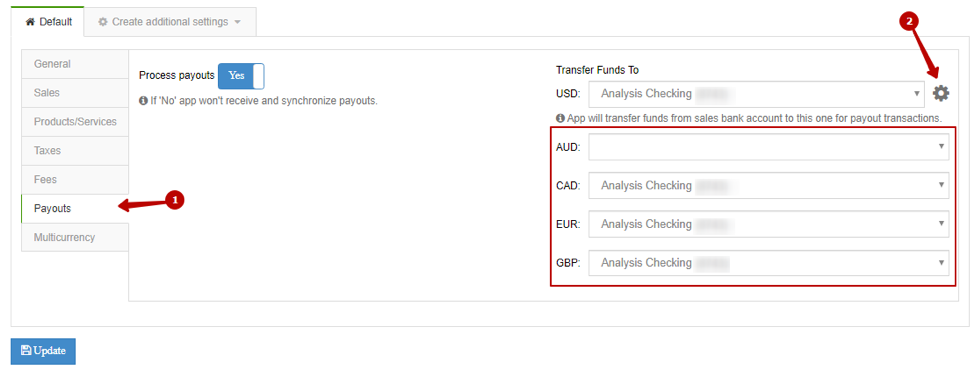This screenshot has width=974, height=375.
Task: Click the Update button
Action: [x=43, y=351]
